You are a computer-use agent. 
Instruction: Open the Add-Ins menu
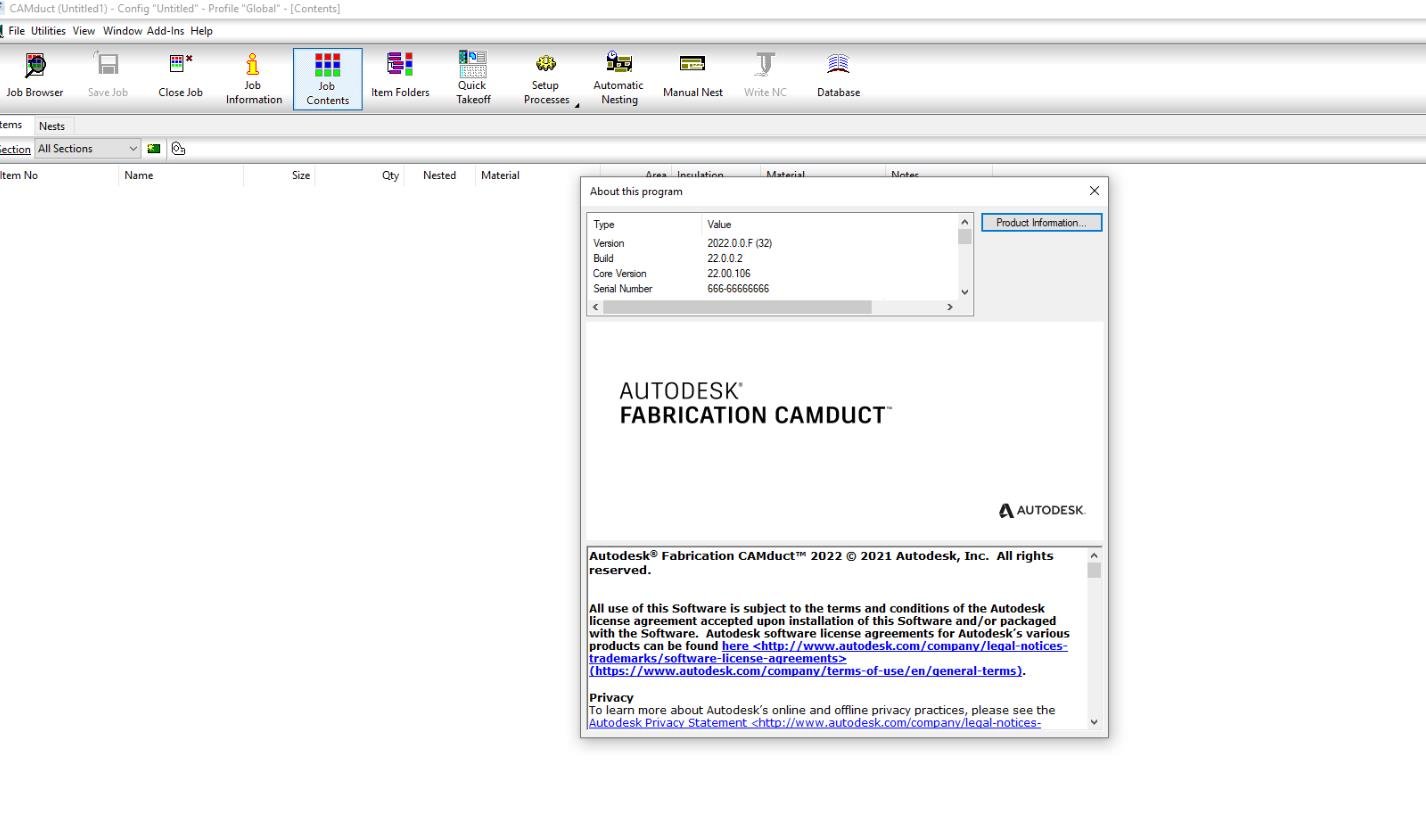point(165,31)
